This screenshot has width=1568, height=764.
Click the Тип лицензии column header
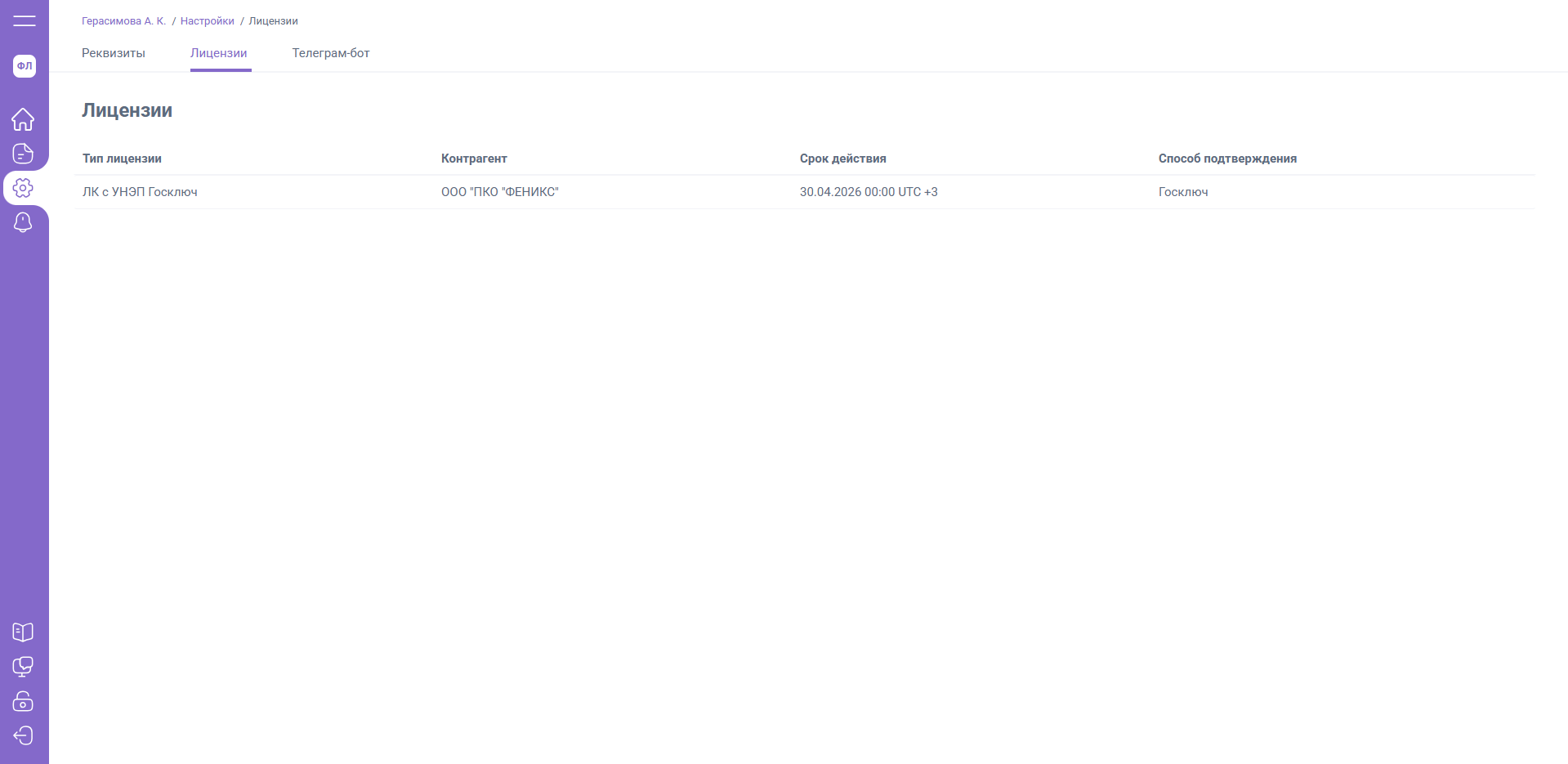click(x=122, y=159)
